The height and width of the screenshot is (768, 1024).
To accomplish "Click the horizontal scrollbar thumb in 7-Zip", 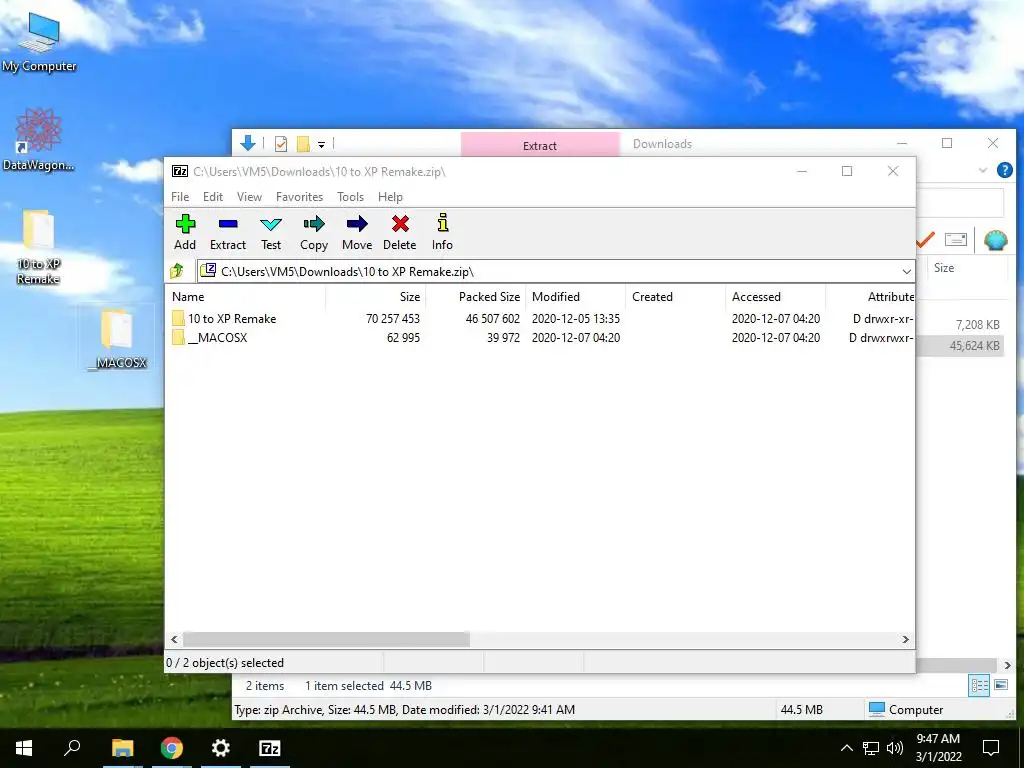I will tap(326, 639).
